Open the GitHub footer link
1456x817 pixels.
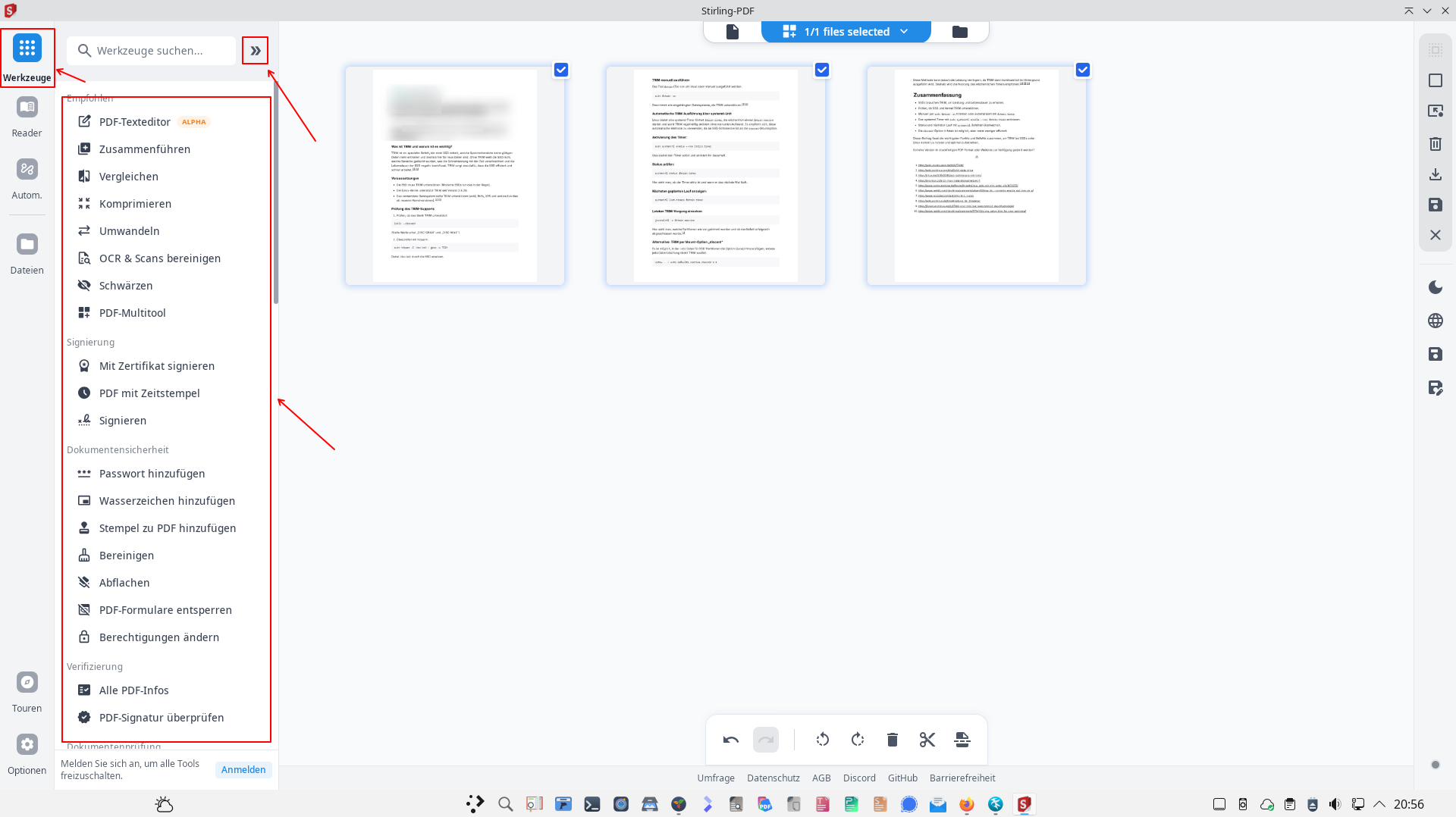[902, 778]
